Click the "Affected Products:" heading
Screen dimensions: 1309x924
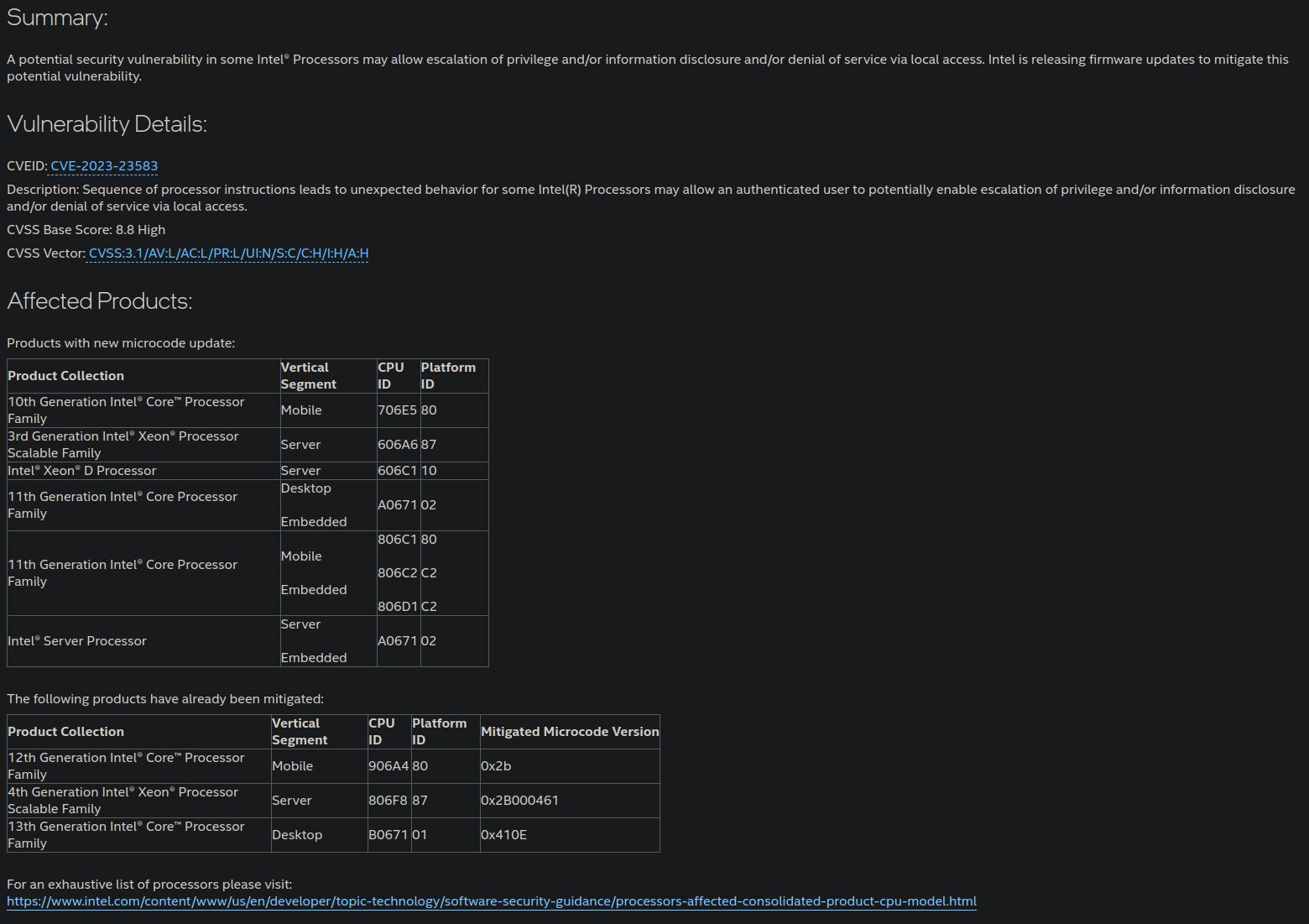(x=100, y=301)
